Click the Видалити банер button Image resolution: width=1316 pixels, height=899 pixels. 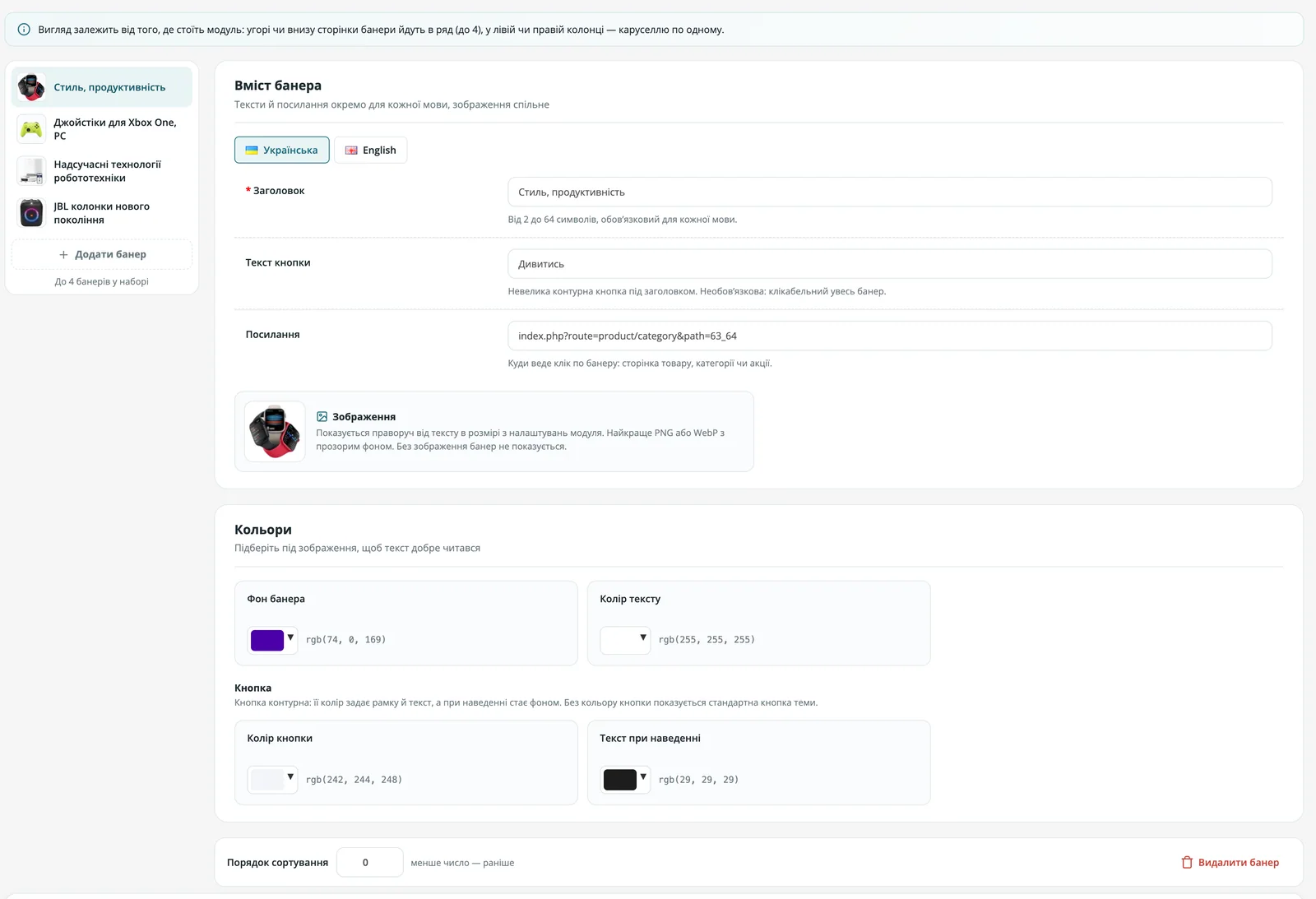[x=1230, y=863]
